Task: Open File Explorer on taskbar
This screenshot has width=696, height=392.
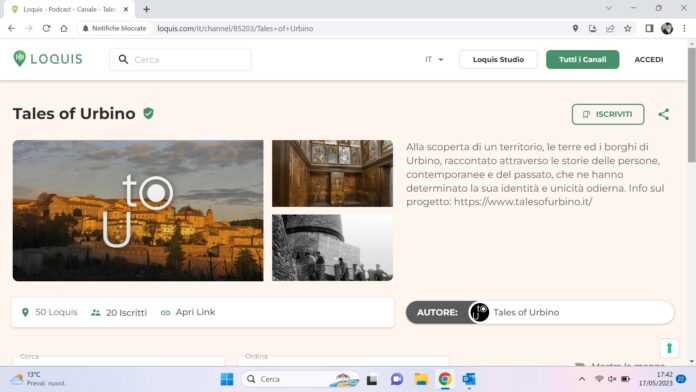Action: pyautogui.click(x=421, y=379)
